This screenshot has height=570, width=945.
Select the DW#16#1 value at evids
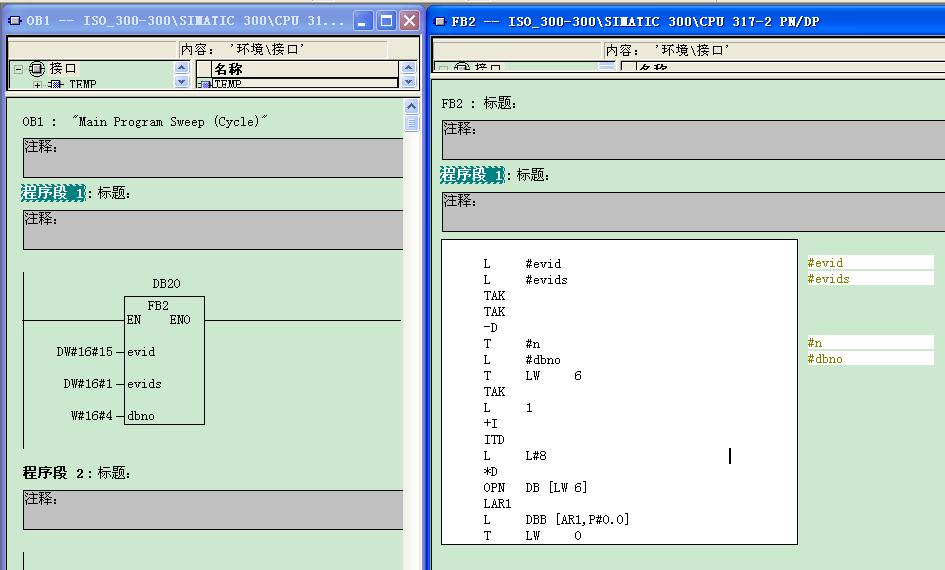pos(88,384)
